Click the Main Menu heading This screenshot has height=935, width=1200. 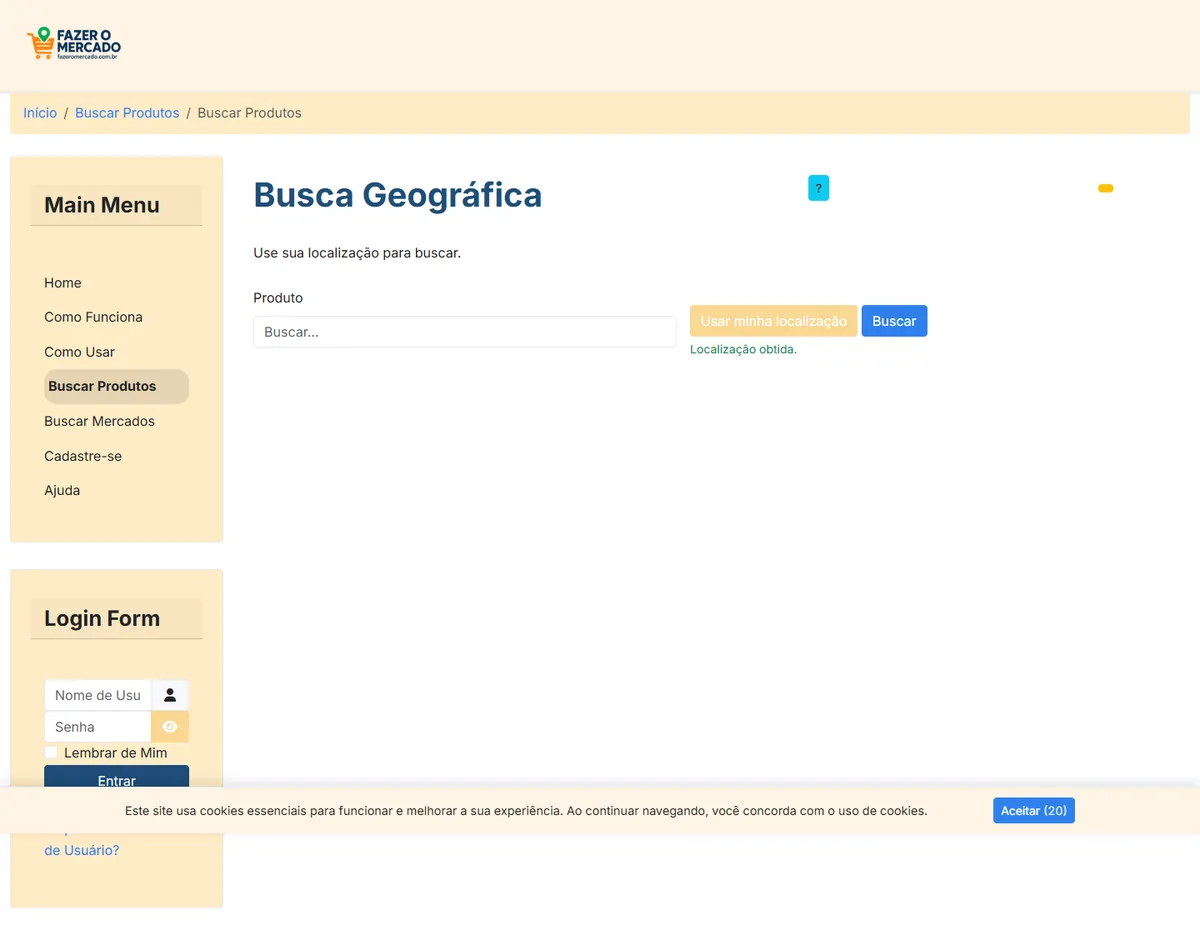[x=102, y=205]
